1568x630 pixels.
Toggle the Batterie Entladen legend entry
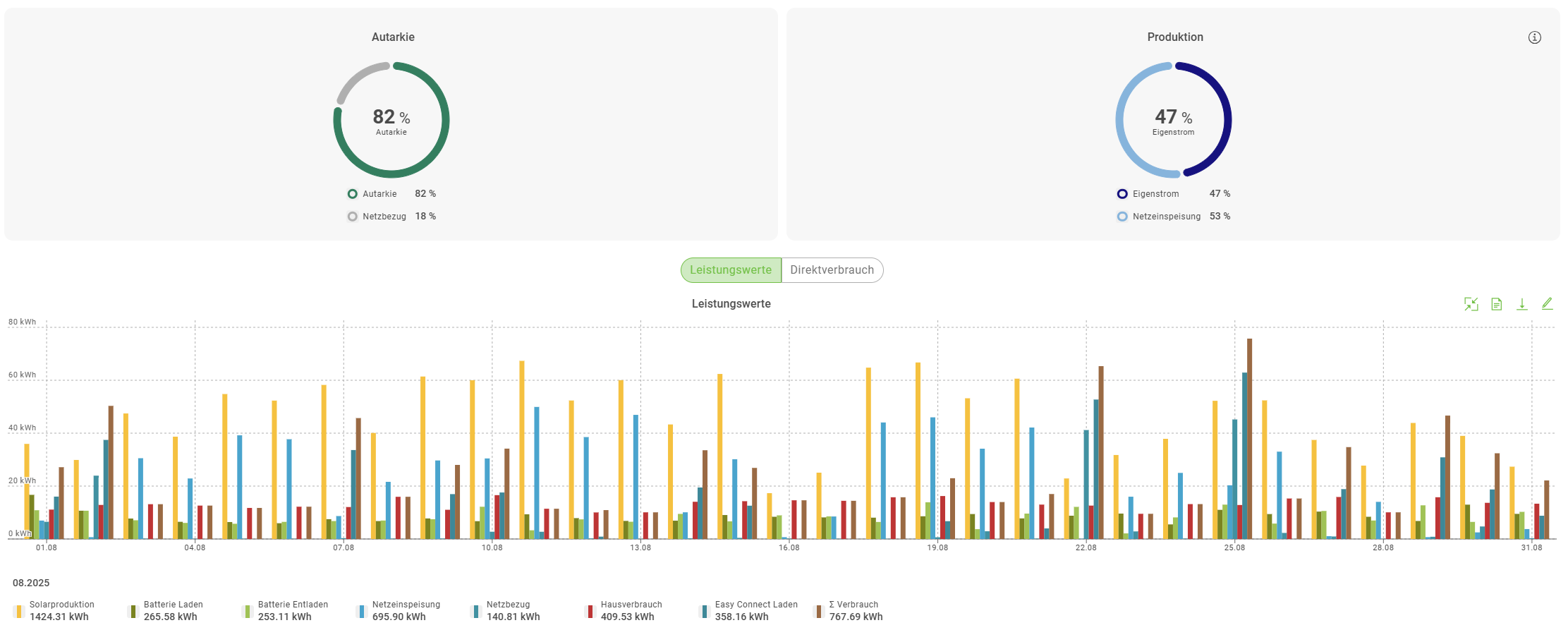tap(293, 605)
